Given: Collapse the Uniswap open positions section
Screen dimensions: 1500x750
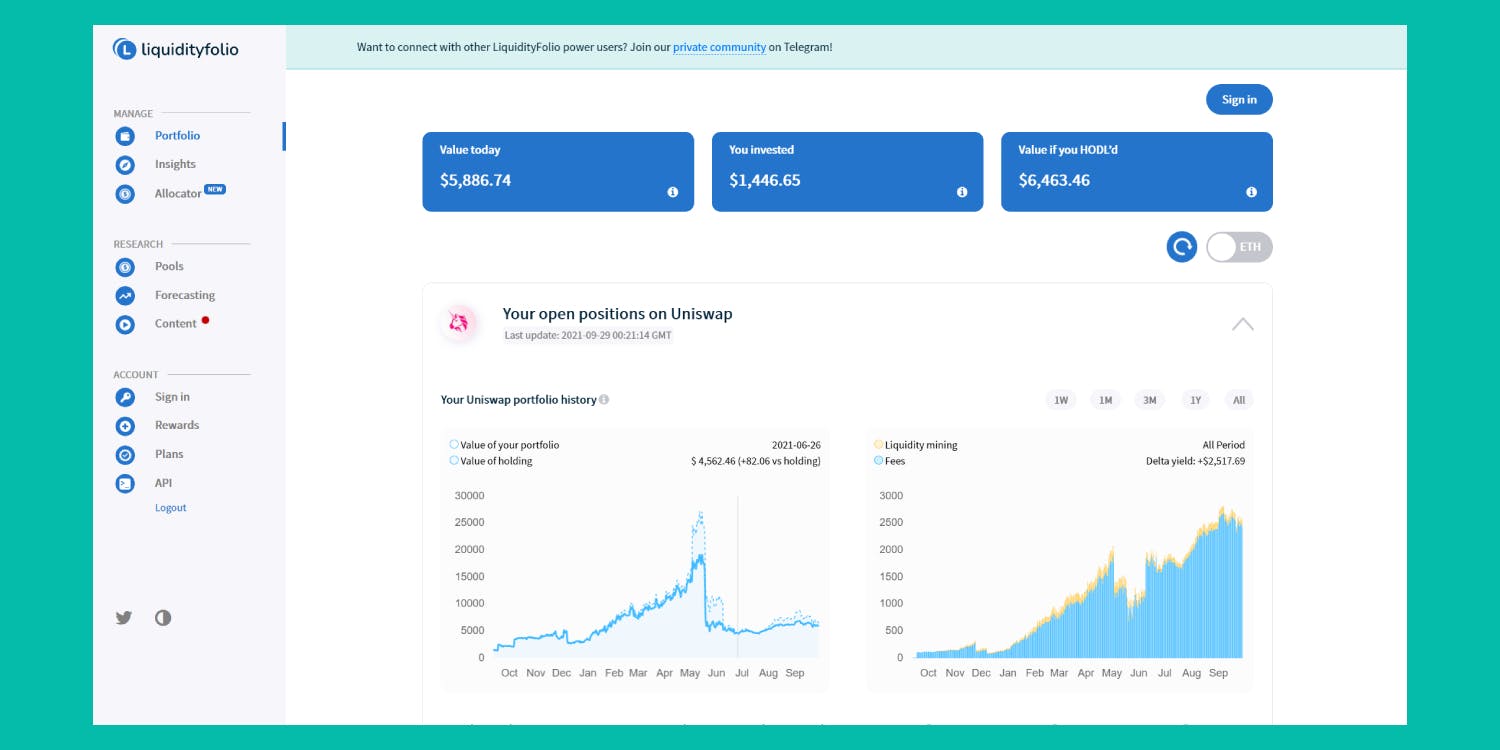Looking at the screenshot, I should [1242, 324].
